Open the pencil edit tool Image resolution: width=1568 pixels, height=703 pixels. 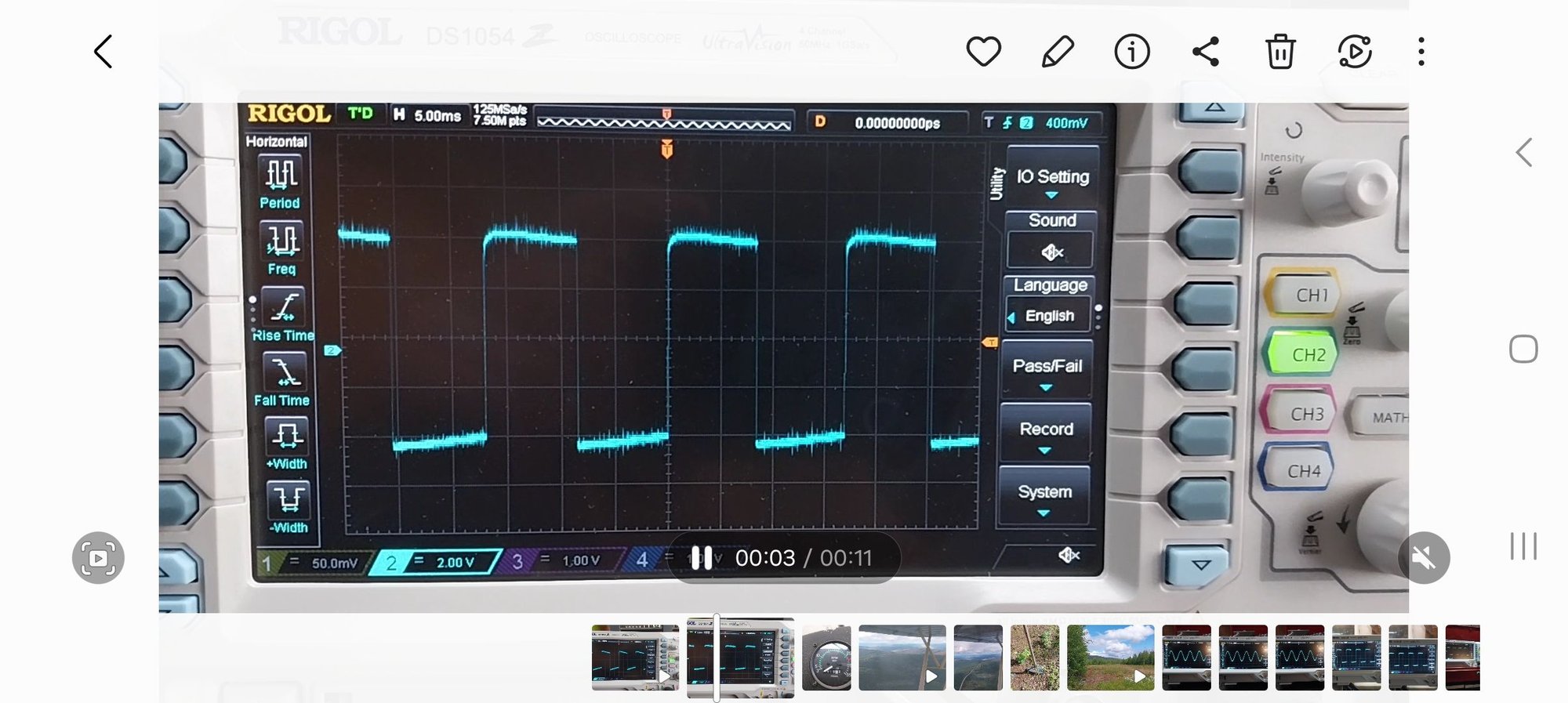coord(1058,52)
